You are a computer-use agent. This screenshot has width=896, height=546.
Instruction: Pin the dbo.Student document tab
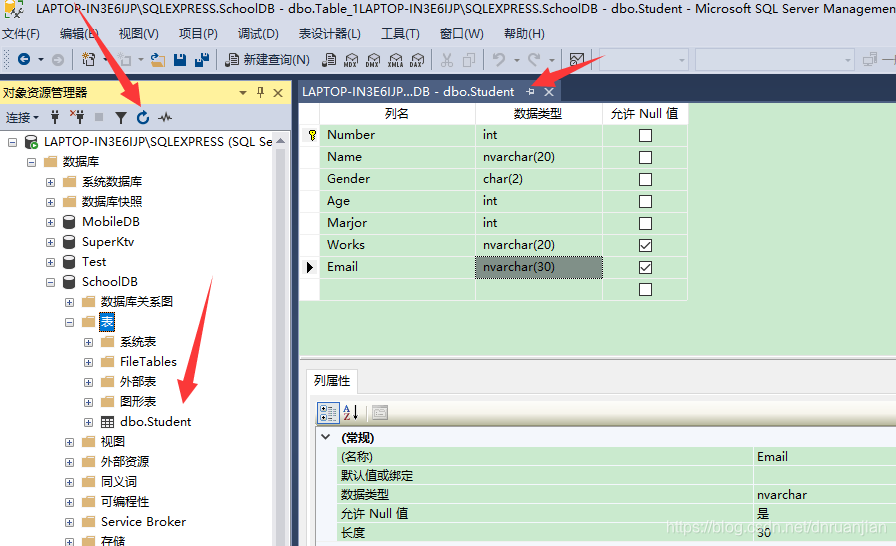point(531,91)
